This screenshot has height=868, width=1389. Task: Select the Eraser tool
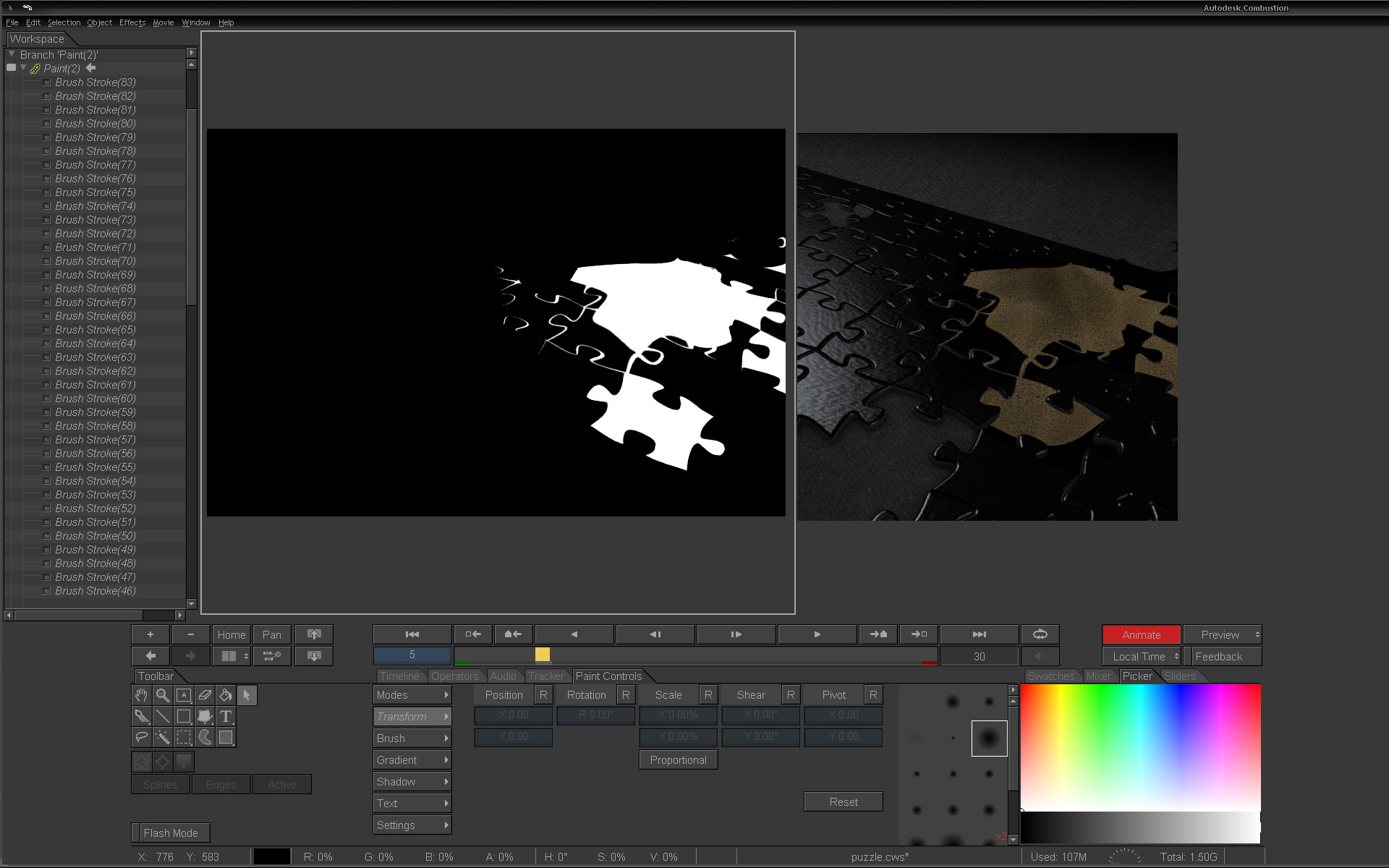coord(205,695)
